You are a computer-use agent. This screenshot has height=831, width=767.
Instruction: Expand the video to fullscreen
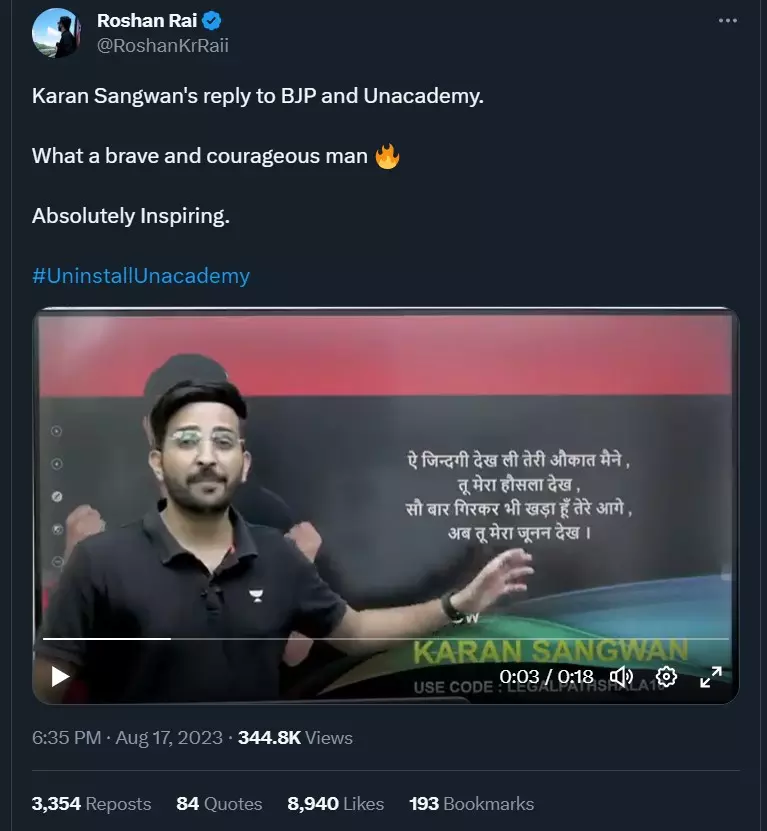point(711,677)
